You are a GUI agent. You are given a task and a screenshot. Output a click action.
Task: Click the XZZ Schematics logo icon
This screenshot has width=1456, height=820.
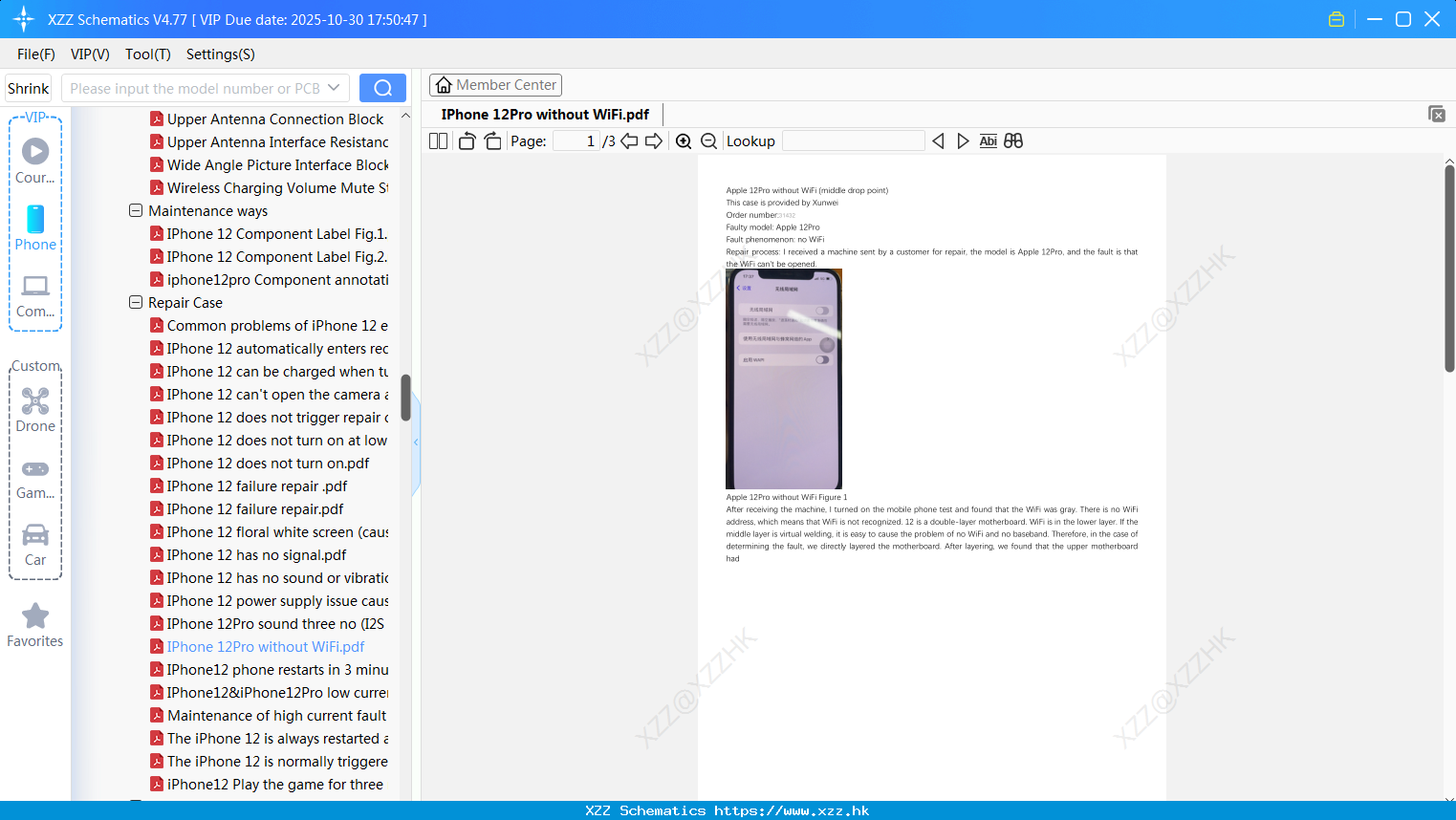(24, 19)
